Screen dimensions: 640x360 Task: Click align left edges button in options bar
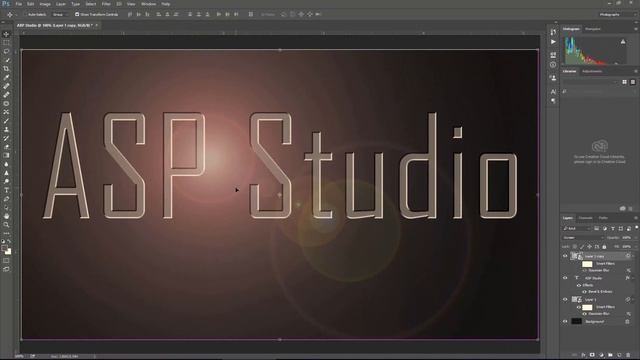pyautogui.click(x=159, y=14)
